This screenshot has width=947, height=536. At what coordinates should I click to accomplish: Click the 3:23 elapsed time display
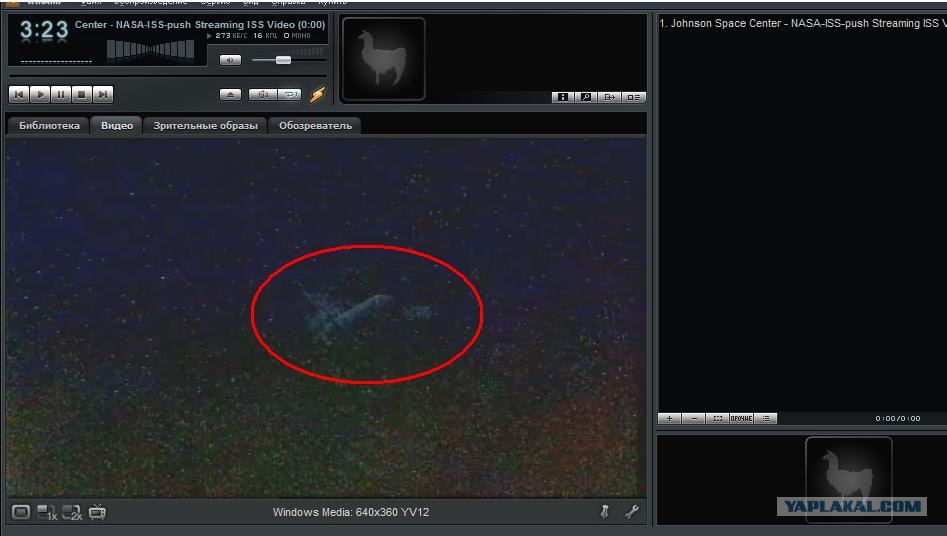tap(43, 31)
